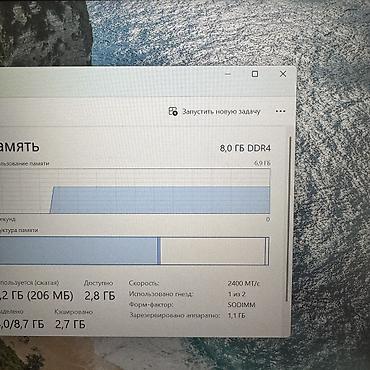Close the Task Manager window
This screenshot has width=370, height=370.
[283, 74]
